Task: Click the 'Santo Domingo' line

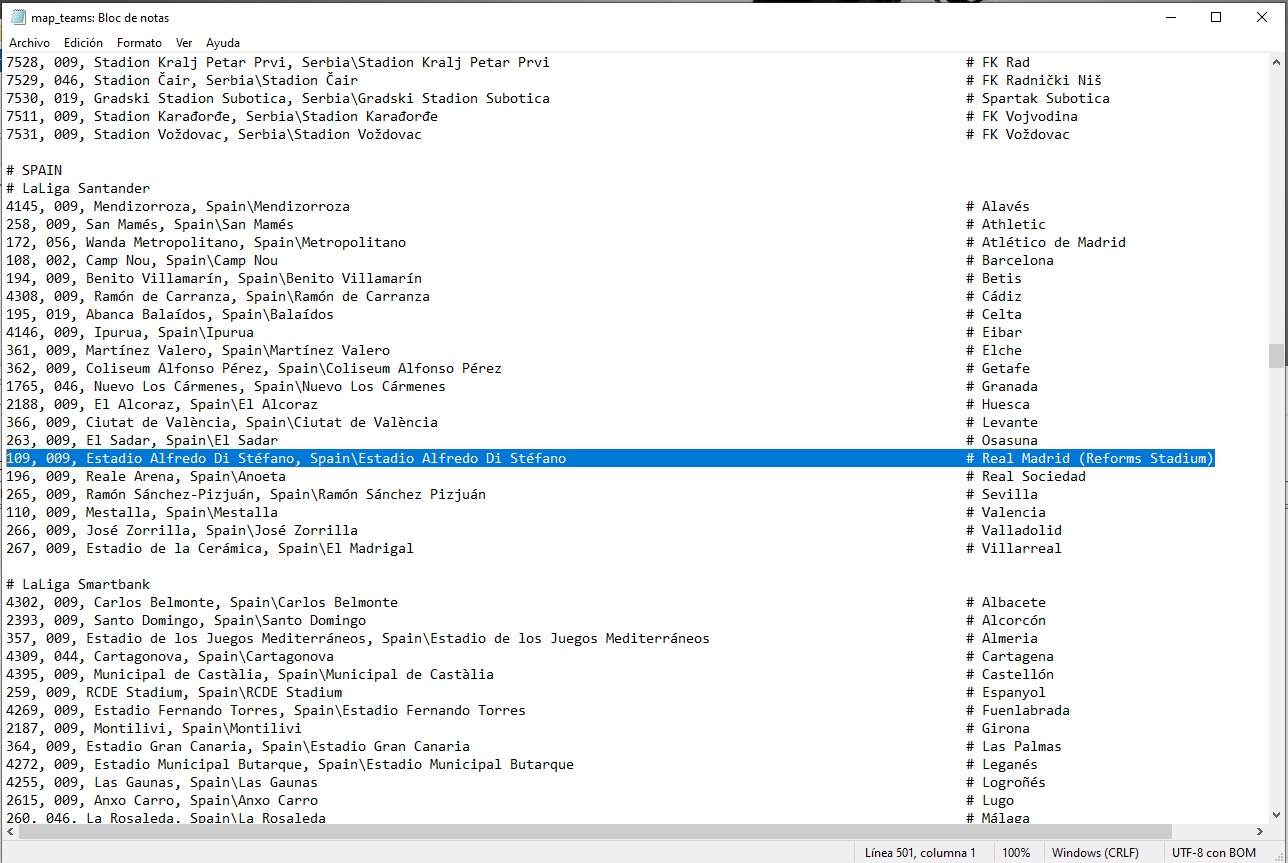Action: click(186, 620)
